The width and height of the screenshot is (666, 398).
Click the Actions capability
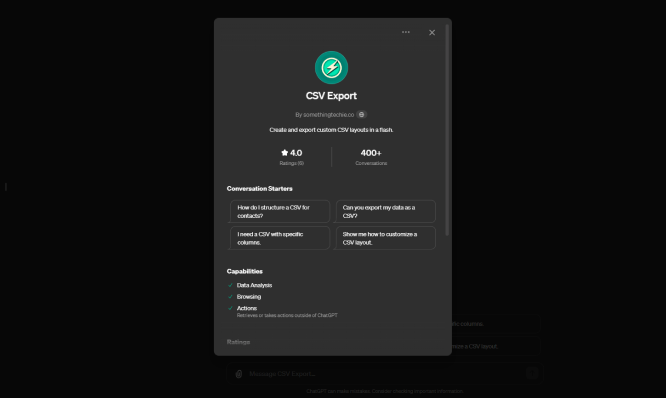(247, 308)
